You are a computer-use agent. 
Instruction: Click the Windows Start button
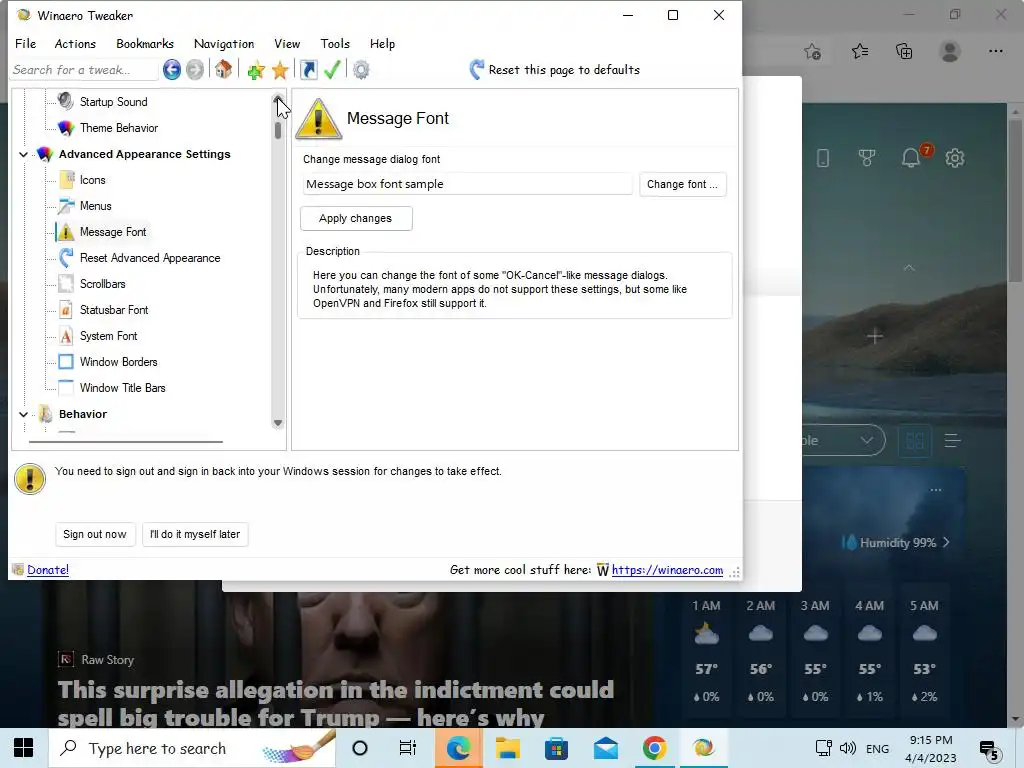(24, 748)
